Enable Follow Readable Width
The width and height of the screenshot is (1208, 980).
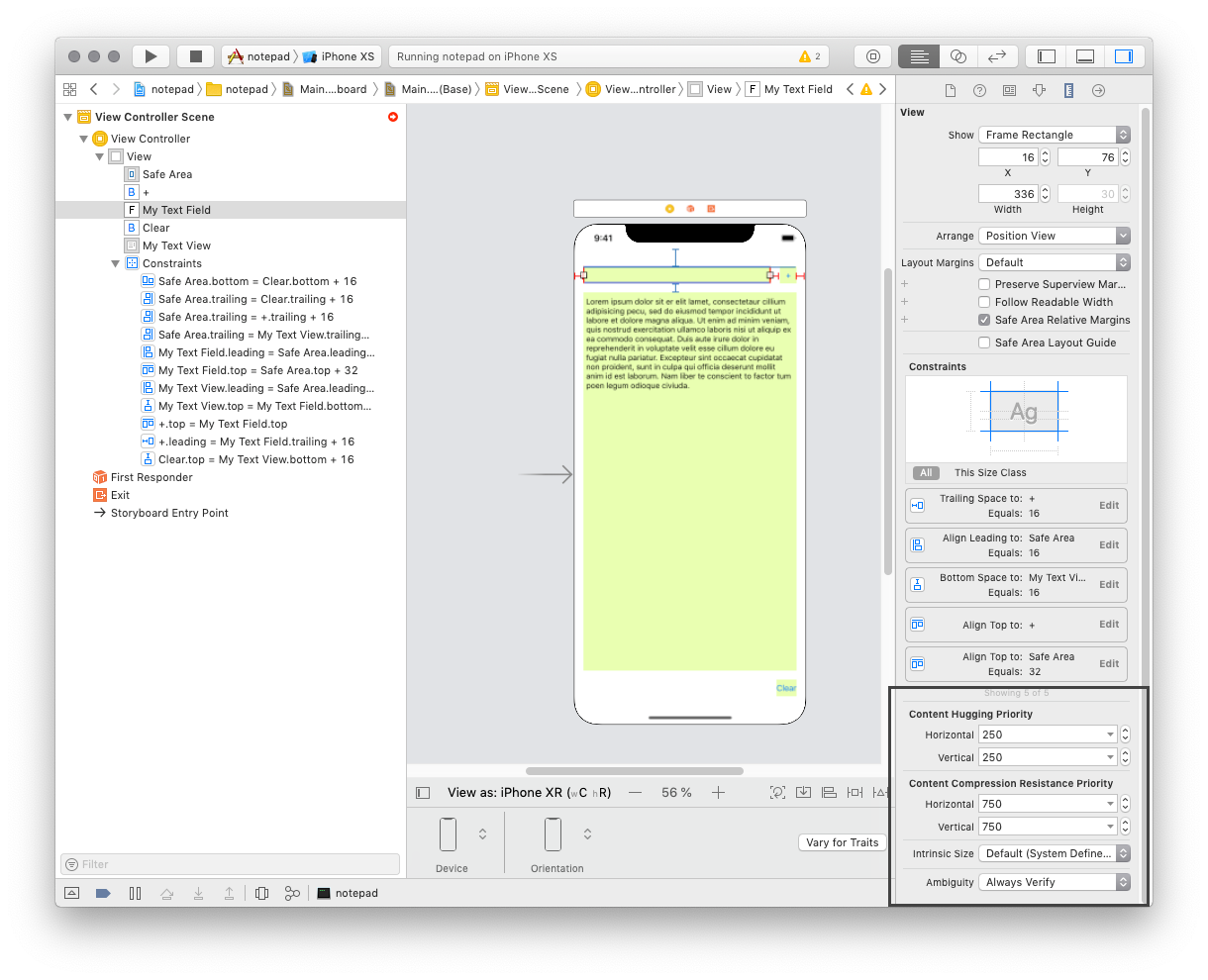click(x=983, y=302)
